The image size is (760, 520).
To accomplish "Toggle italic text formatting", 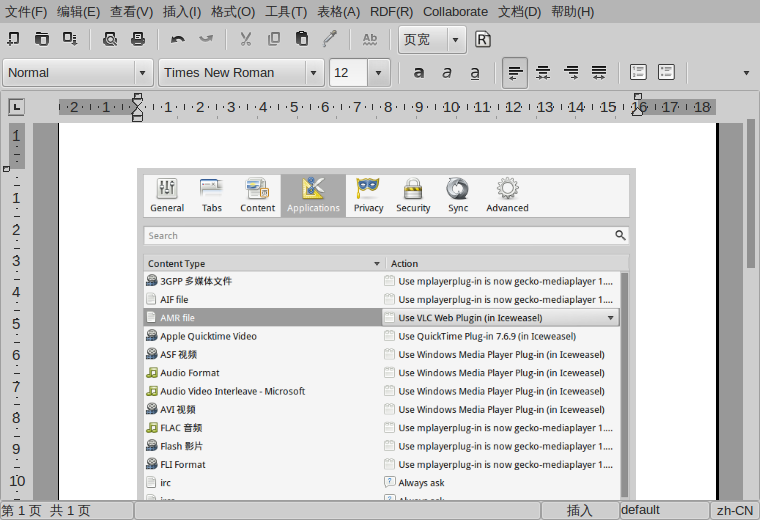I will pyautogui.click(x=447, y=73).
